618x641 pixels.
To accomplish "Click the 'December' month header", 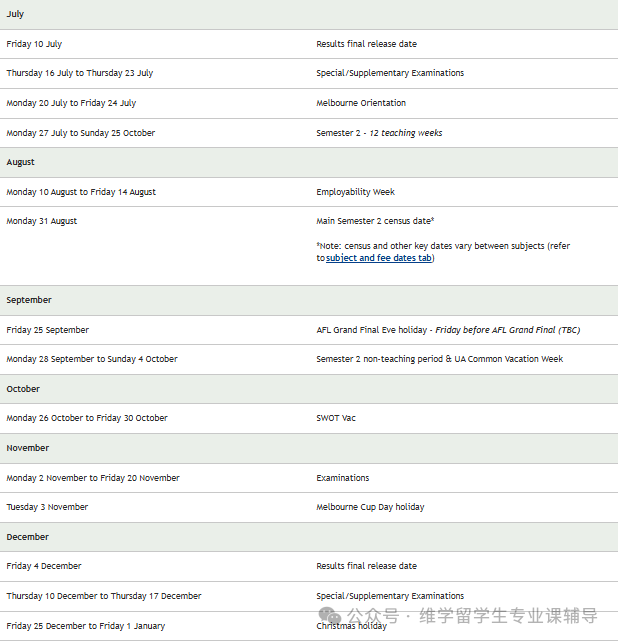I will pos(27,537).
